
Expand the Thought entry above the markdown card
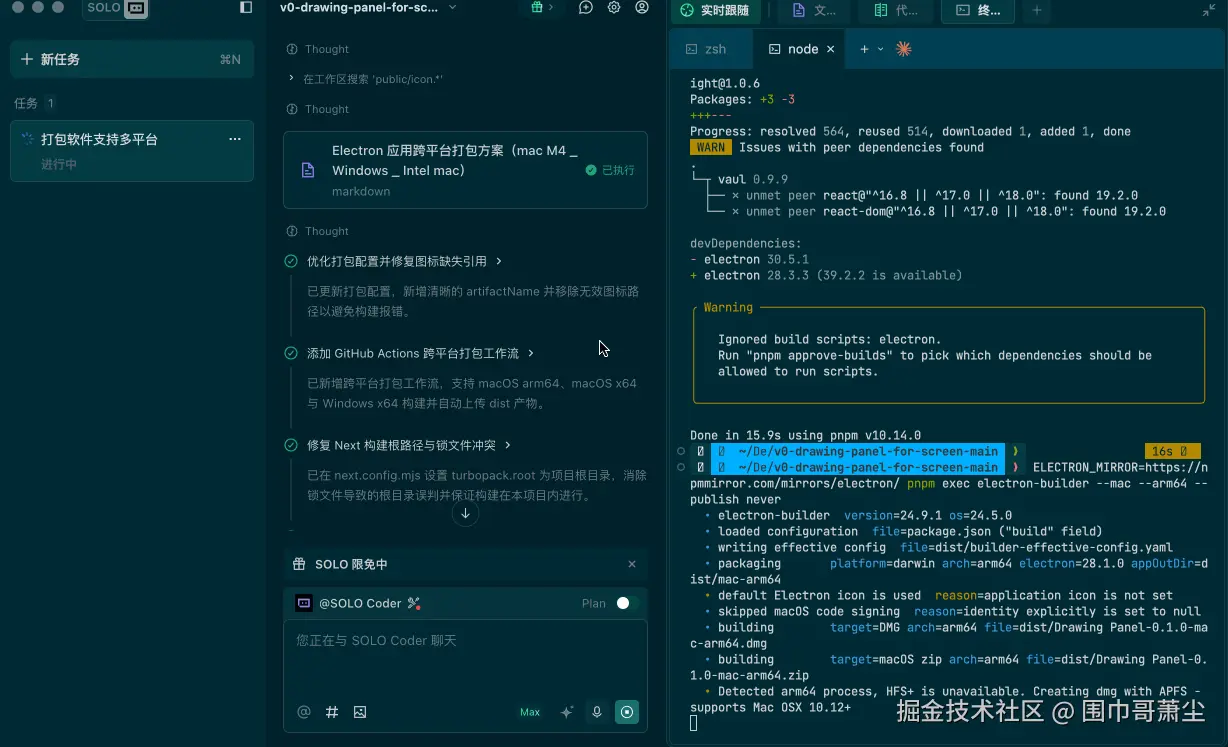pyautogui.click(x=318, y=109)
